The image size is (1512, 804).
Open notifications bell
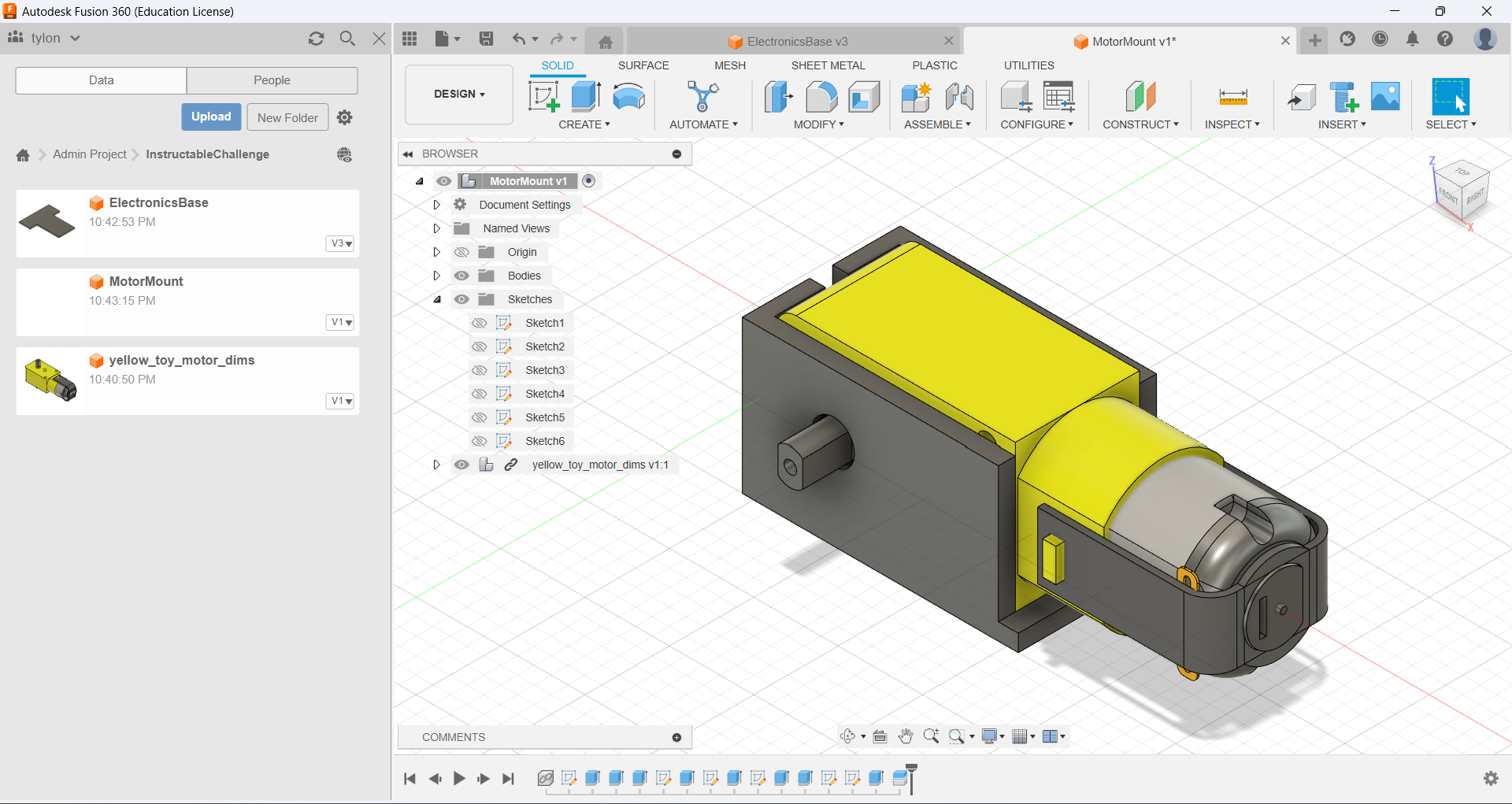coord(1412,39)
